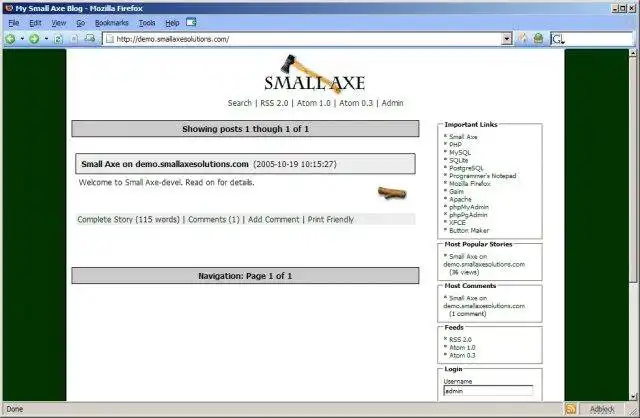
Task: Click the vertical scrollbar thumb
Action: (x=633, y=169)
